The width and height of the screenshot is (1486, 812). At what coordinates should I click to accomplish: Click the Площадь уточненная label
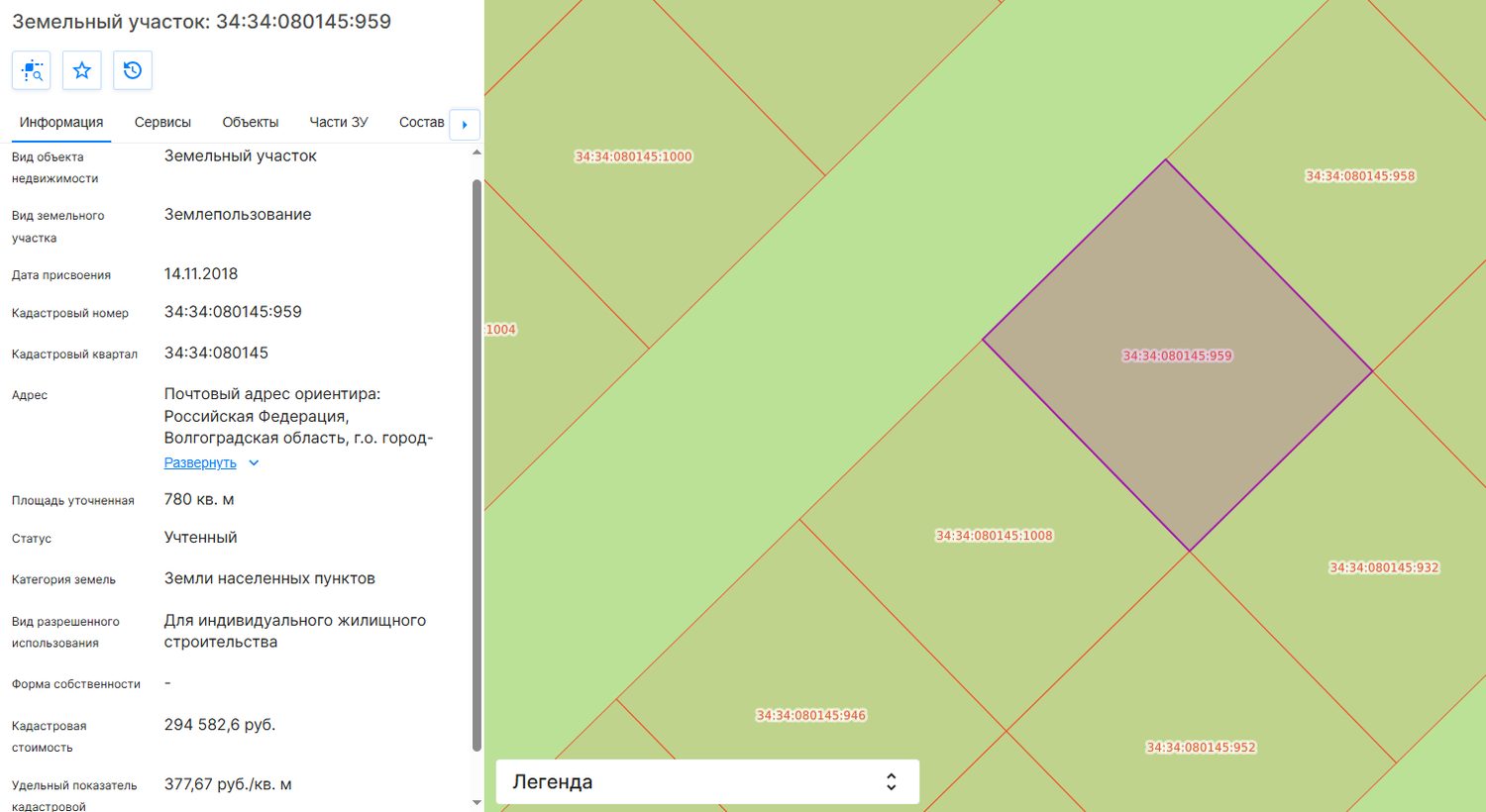click(73, 500)
